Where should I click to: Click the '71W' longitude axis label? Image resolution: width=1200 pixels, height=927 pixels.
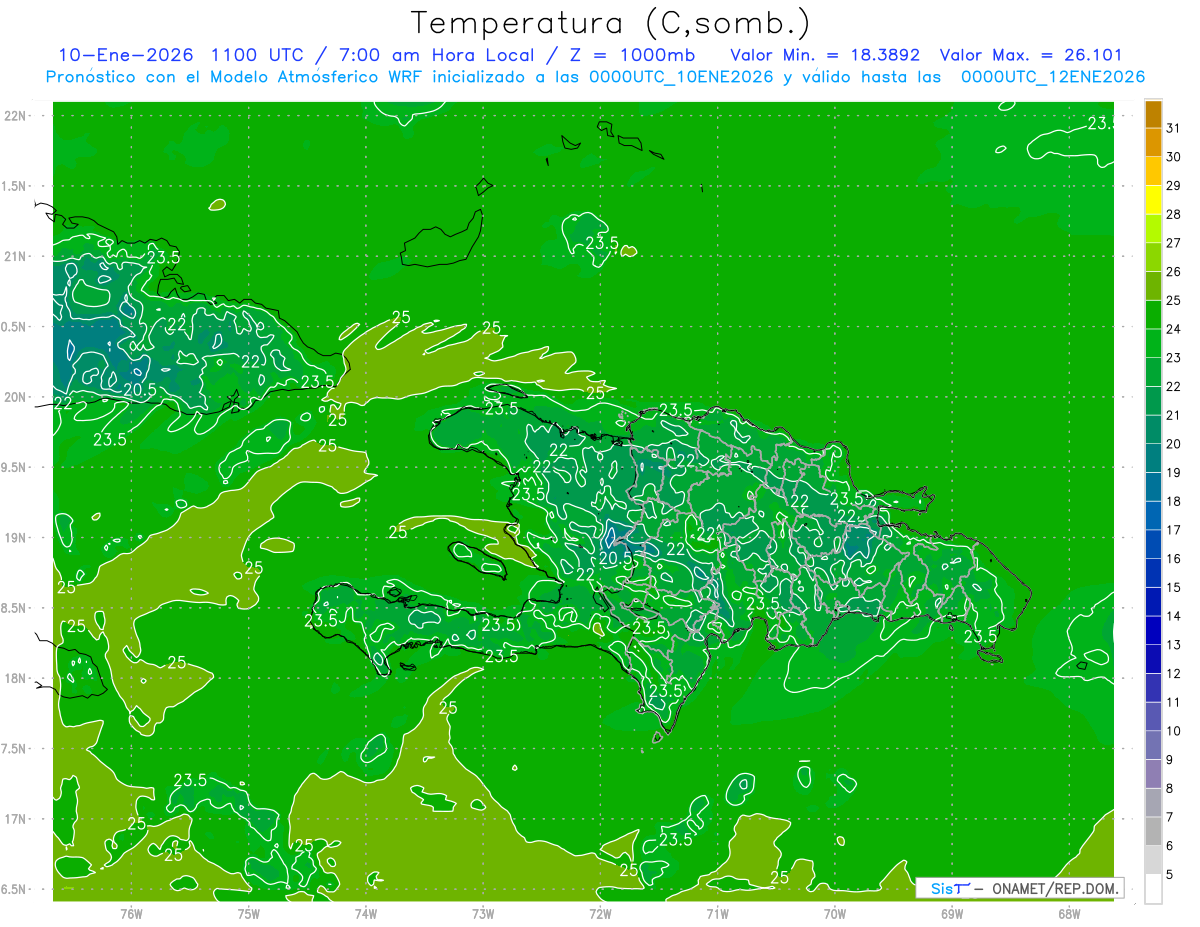pyautogui.click(x=717, y=914)
